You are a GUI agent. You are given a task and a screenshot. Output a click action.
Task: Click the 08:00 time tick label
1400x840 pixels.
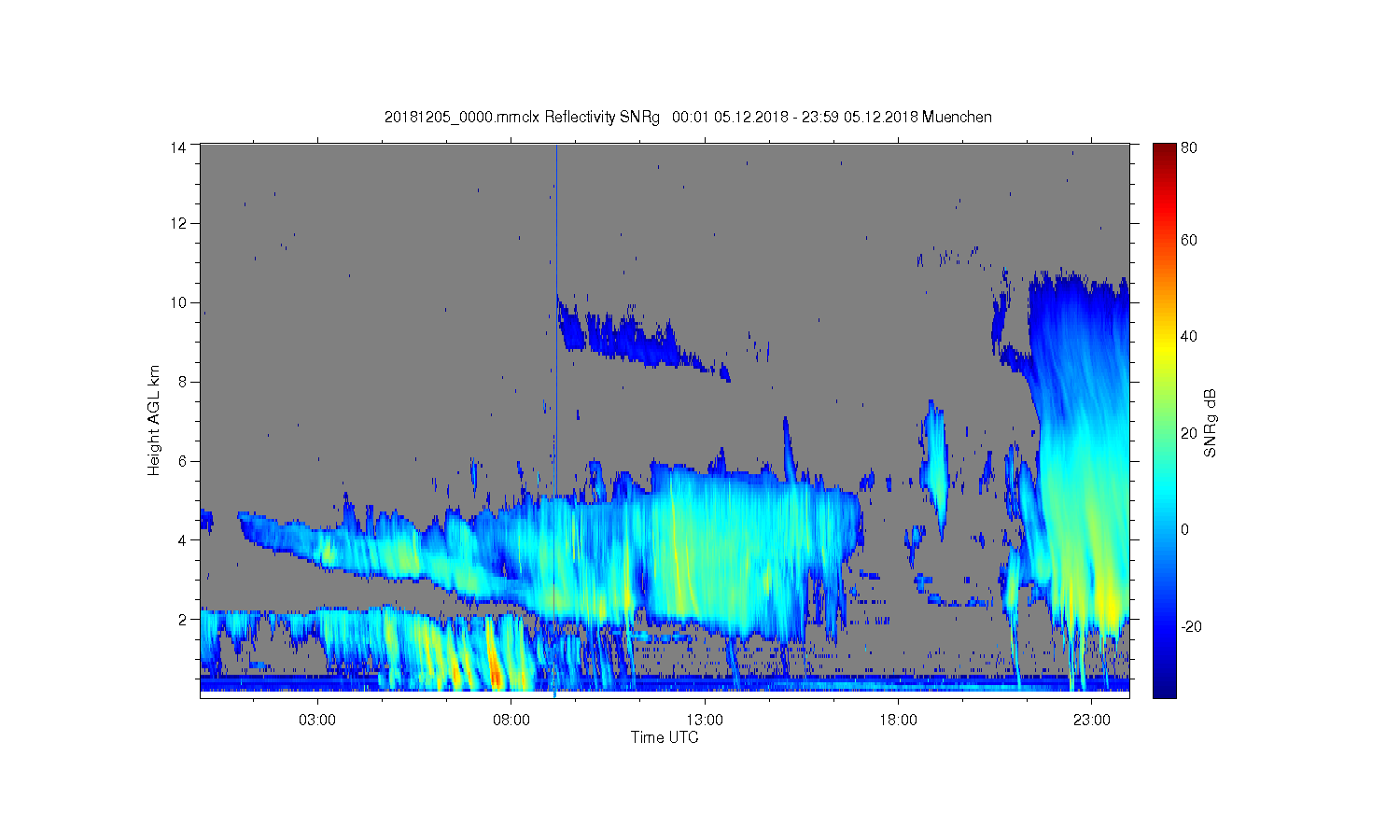tap(511, 721)
